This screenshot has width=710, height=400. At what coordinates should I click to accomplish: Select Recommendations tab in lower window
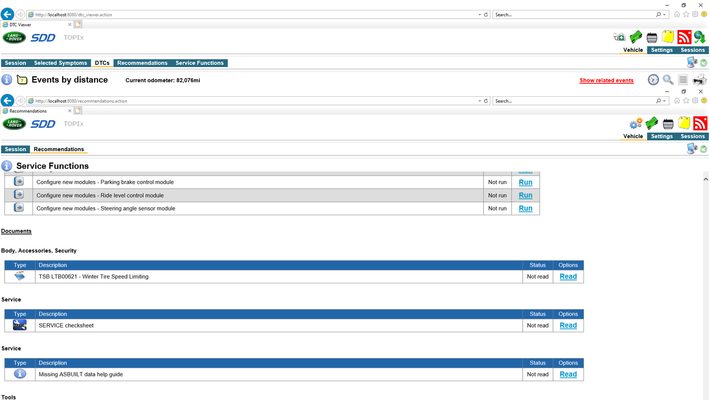point(59,149)
